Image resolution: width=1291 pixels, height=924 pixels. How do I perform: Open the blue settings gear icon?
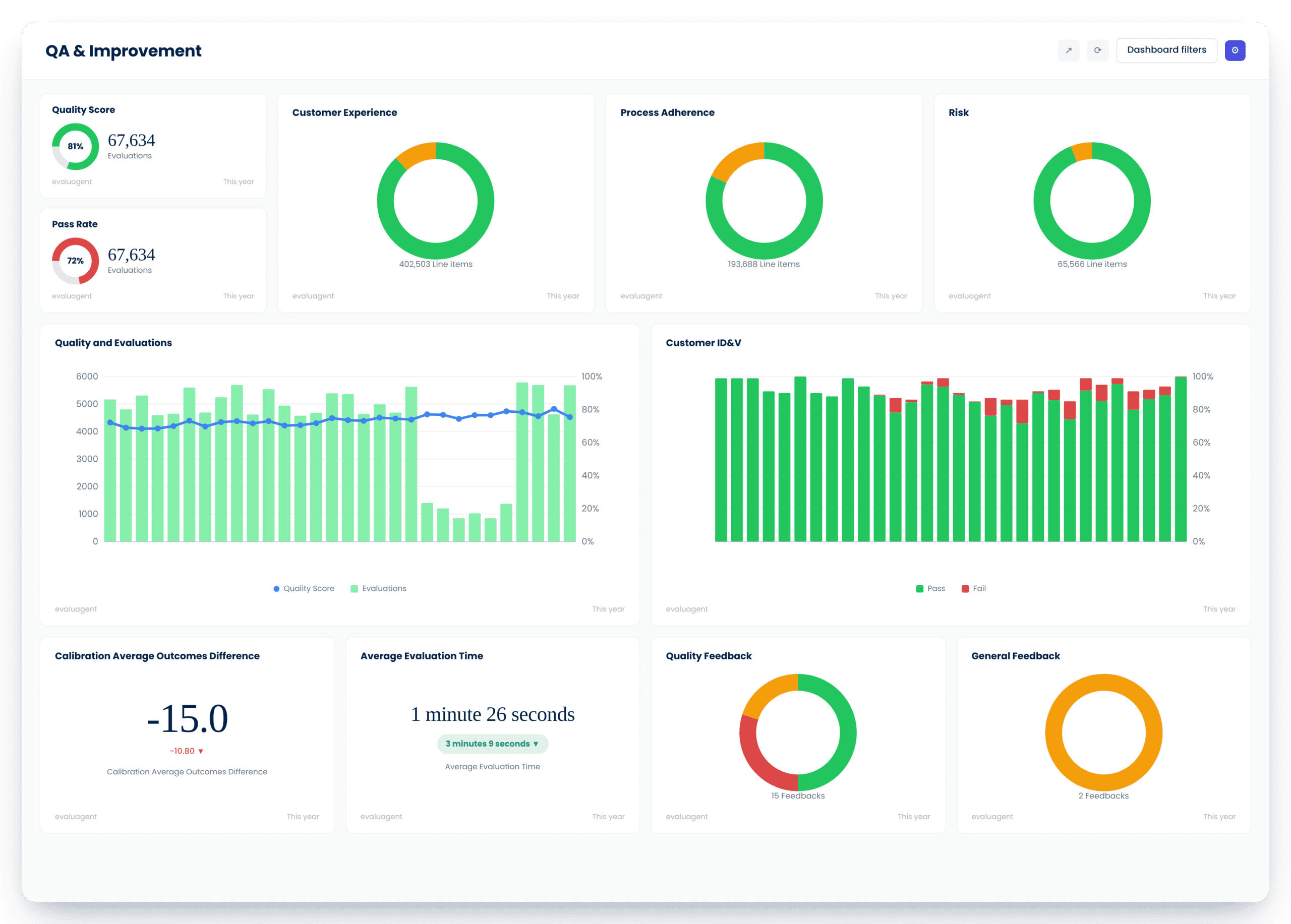tap(1235, 50)
